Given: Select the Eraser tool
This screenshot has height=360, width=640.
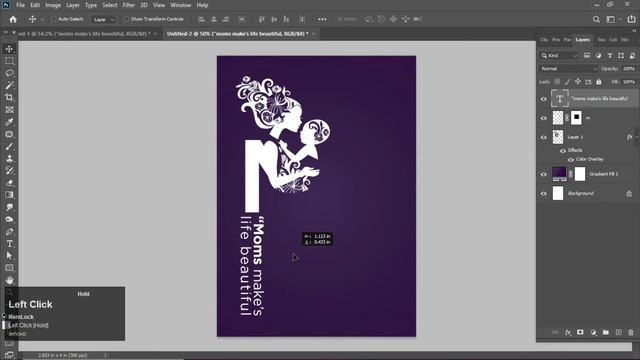Looking at the screenshot, I should 9,183.
